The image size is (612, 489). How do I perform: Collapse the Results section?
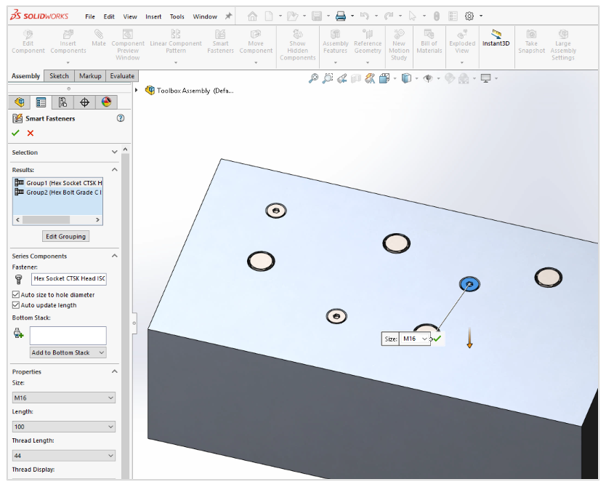click(x=114, y=169)
